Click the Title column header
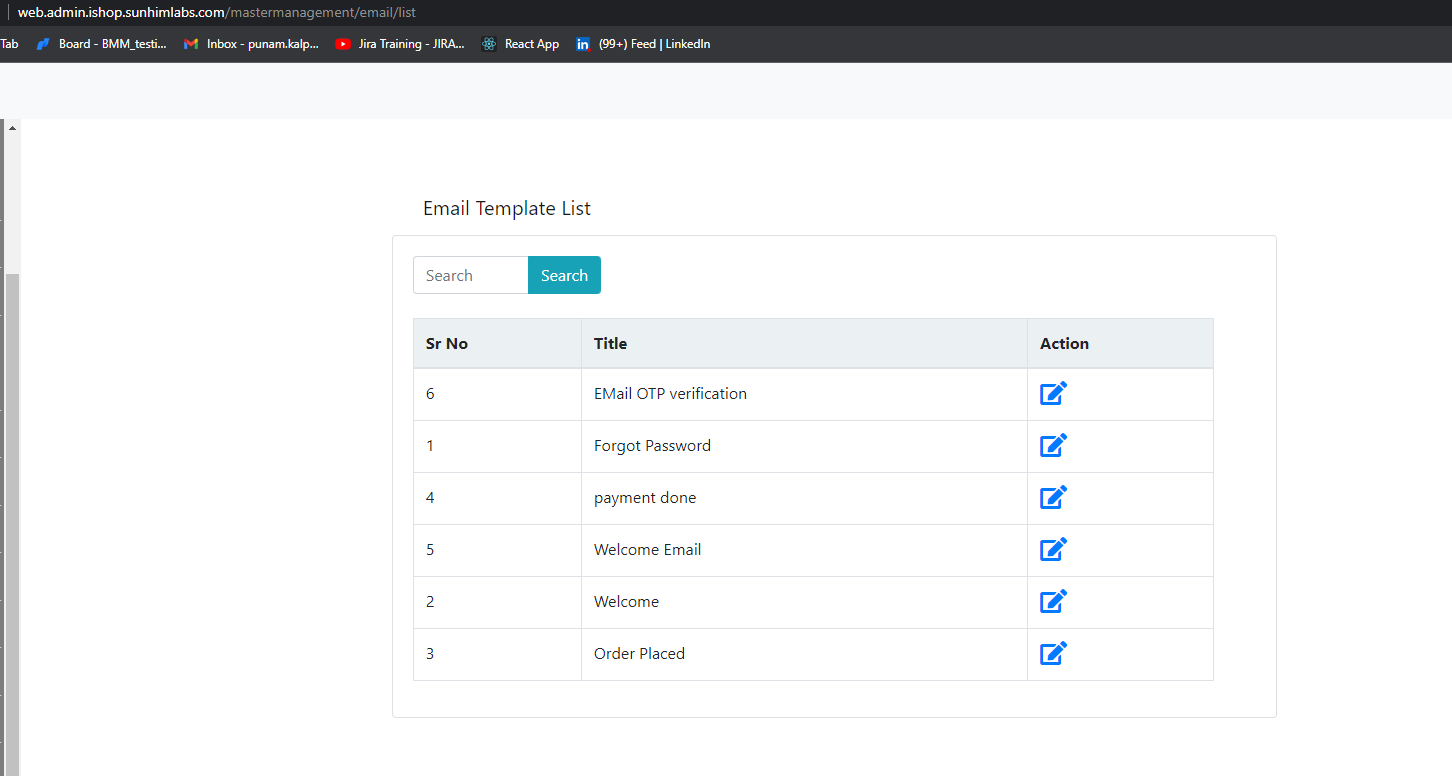 [x=804, y=343]
